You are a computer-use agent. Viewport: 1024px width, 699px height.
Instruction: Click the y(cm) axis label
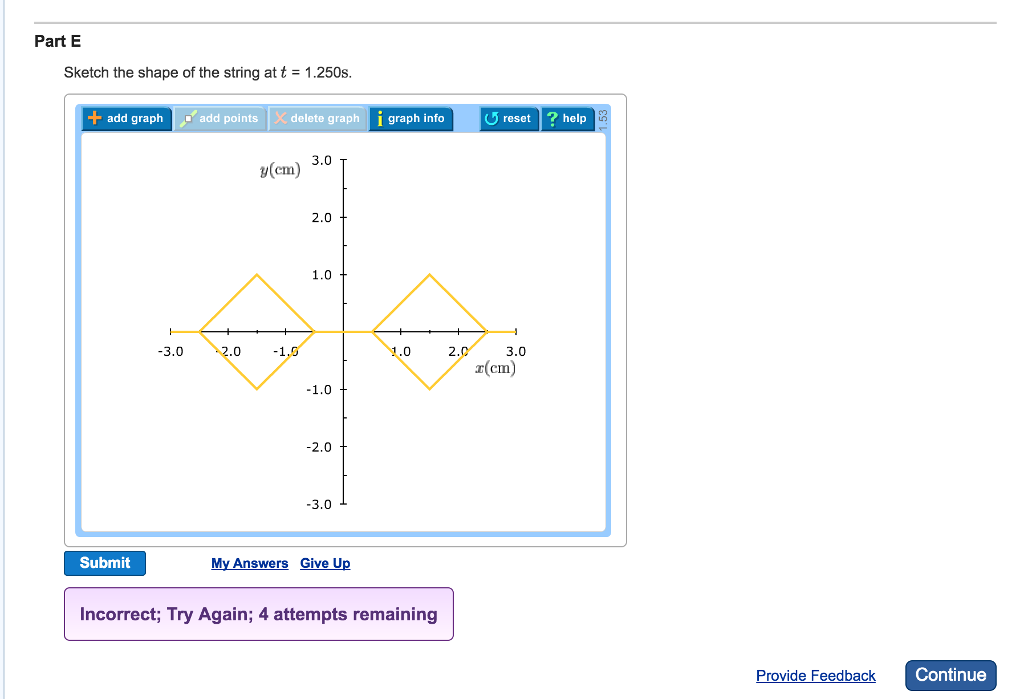click(280, 169)
